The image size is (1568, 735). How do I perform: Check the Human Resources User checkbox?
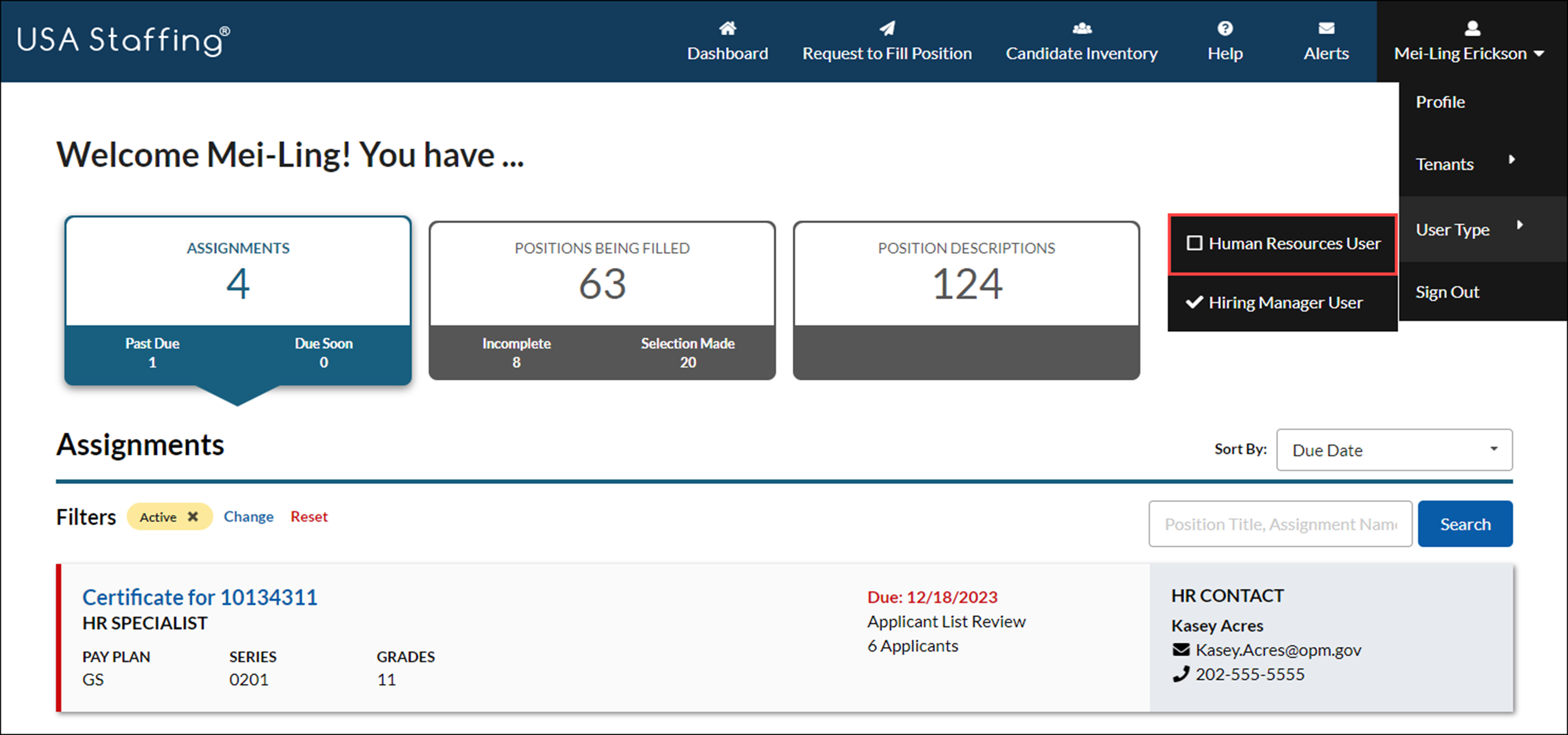coord(1194,243)
